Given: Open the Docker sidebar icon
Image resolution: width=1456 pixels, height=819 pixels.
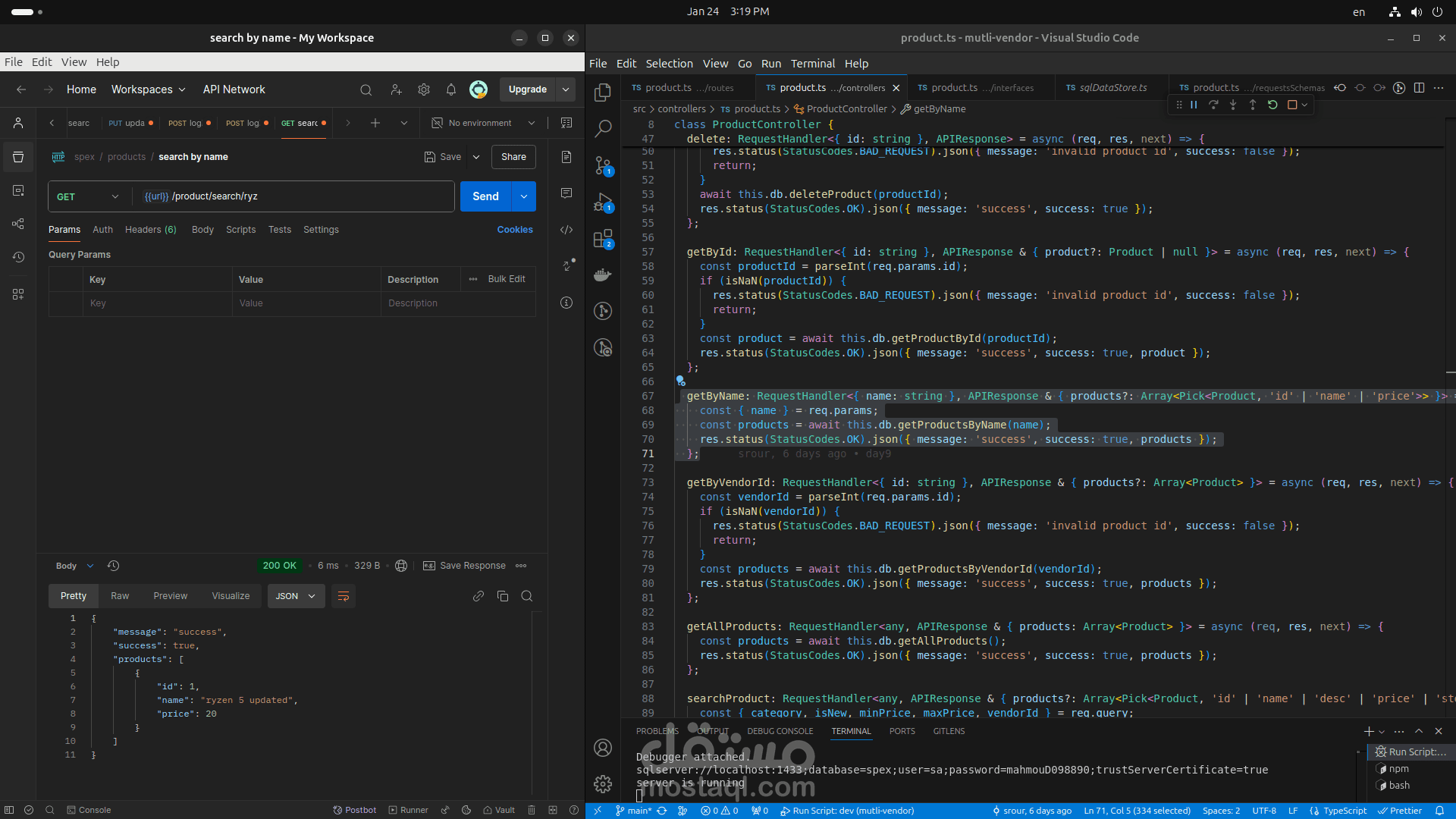Looking at the screenshot, I should pos(603,275).
